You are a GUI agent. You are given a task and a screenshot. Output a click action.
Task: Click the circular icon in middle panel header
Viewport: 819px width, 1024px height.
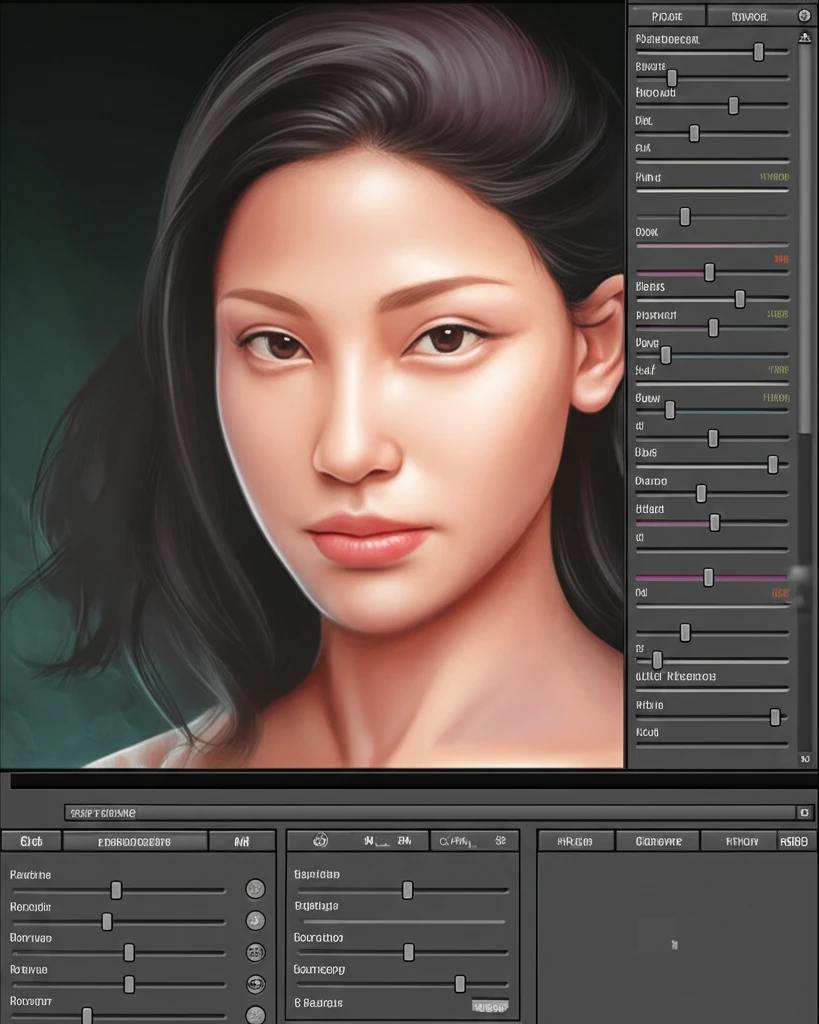click(x=321, y=841)
